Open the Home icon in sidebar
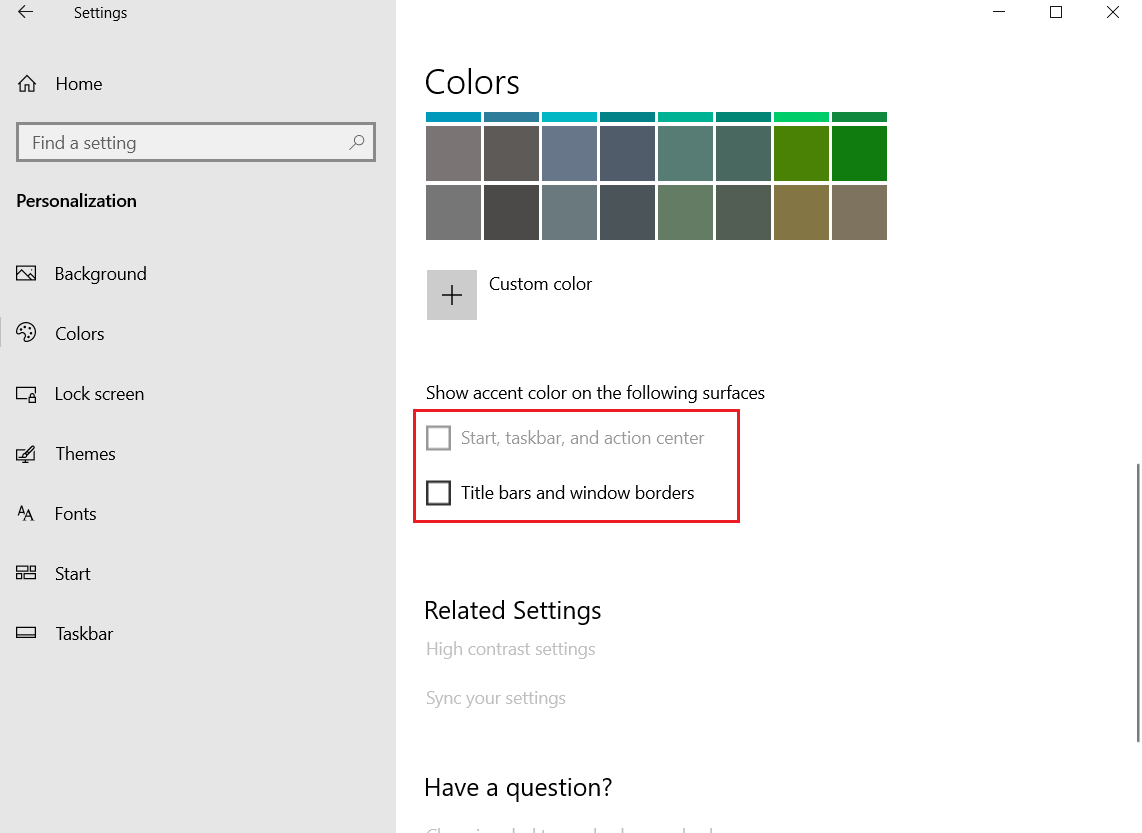The width and height of the screenshot is (1142, 833). click(x=27, y=84)
